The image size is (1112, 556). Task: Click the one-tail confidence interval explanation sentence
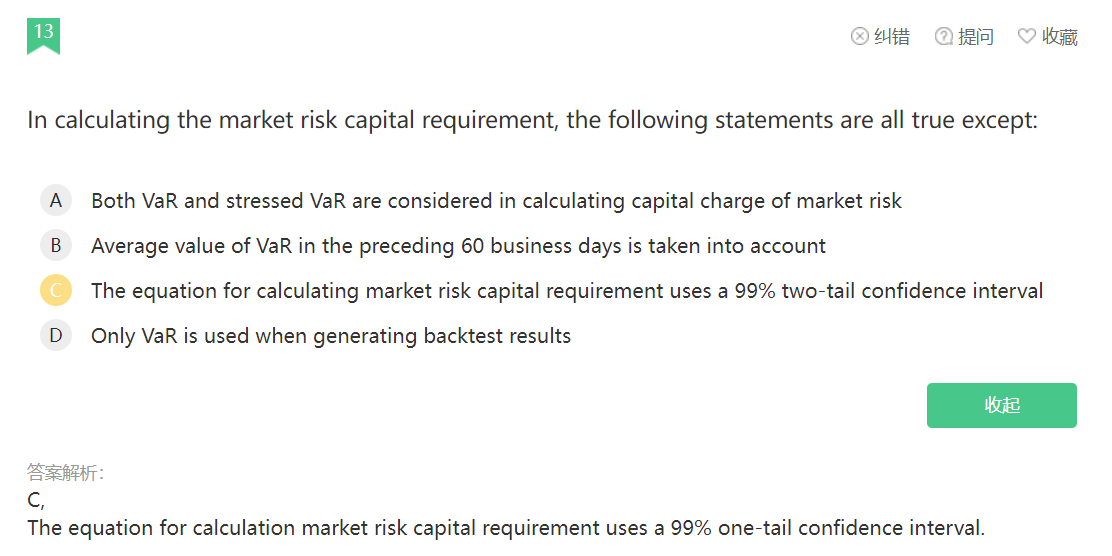[506, 528]
